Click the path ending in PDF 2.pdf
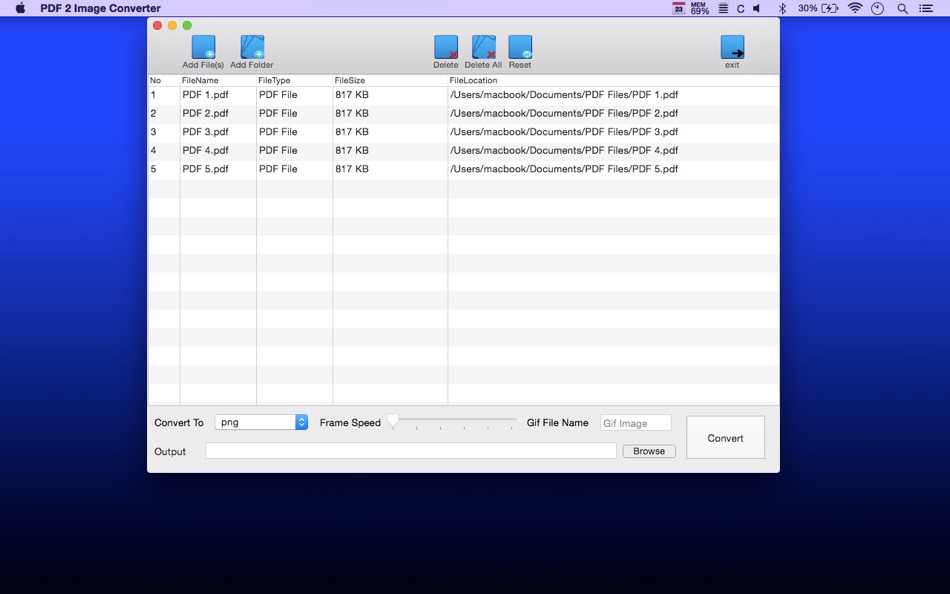This screenshot has width=950, height=594. (563, 113)
